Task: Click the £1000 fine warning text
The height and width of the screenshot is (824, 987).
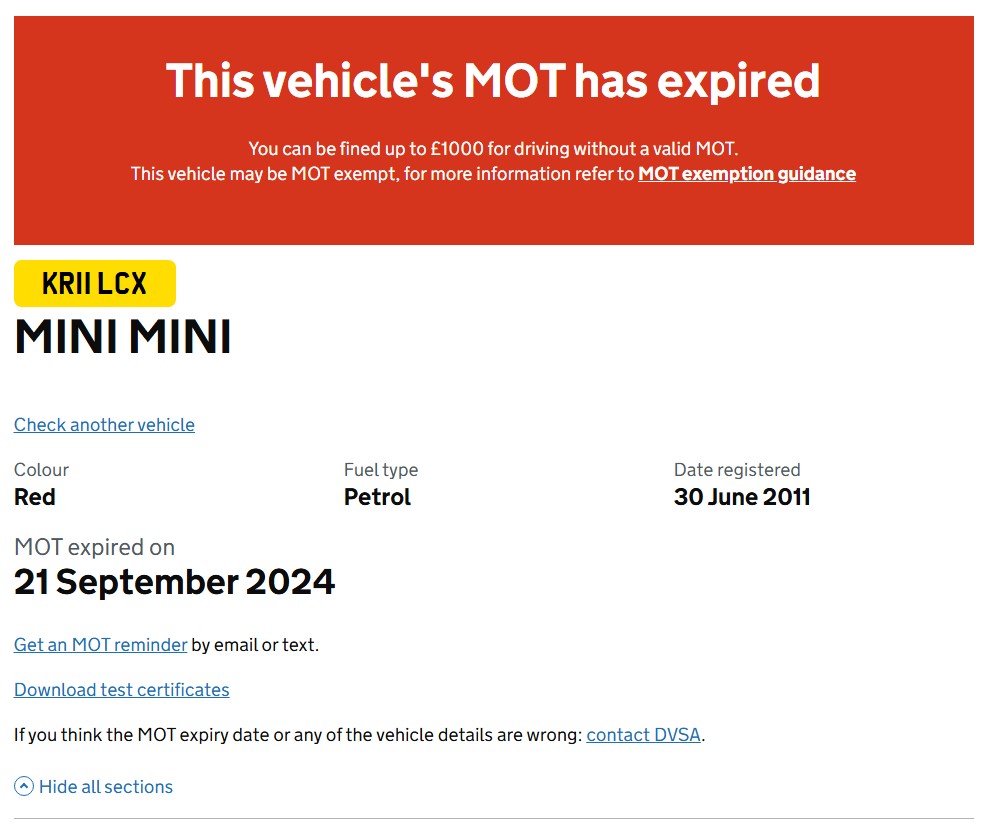Action: (493, 149)
